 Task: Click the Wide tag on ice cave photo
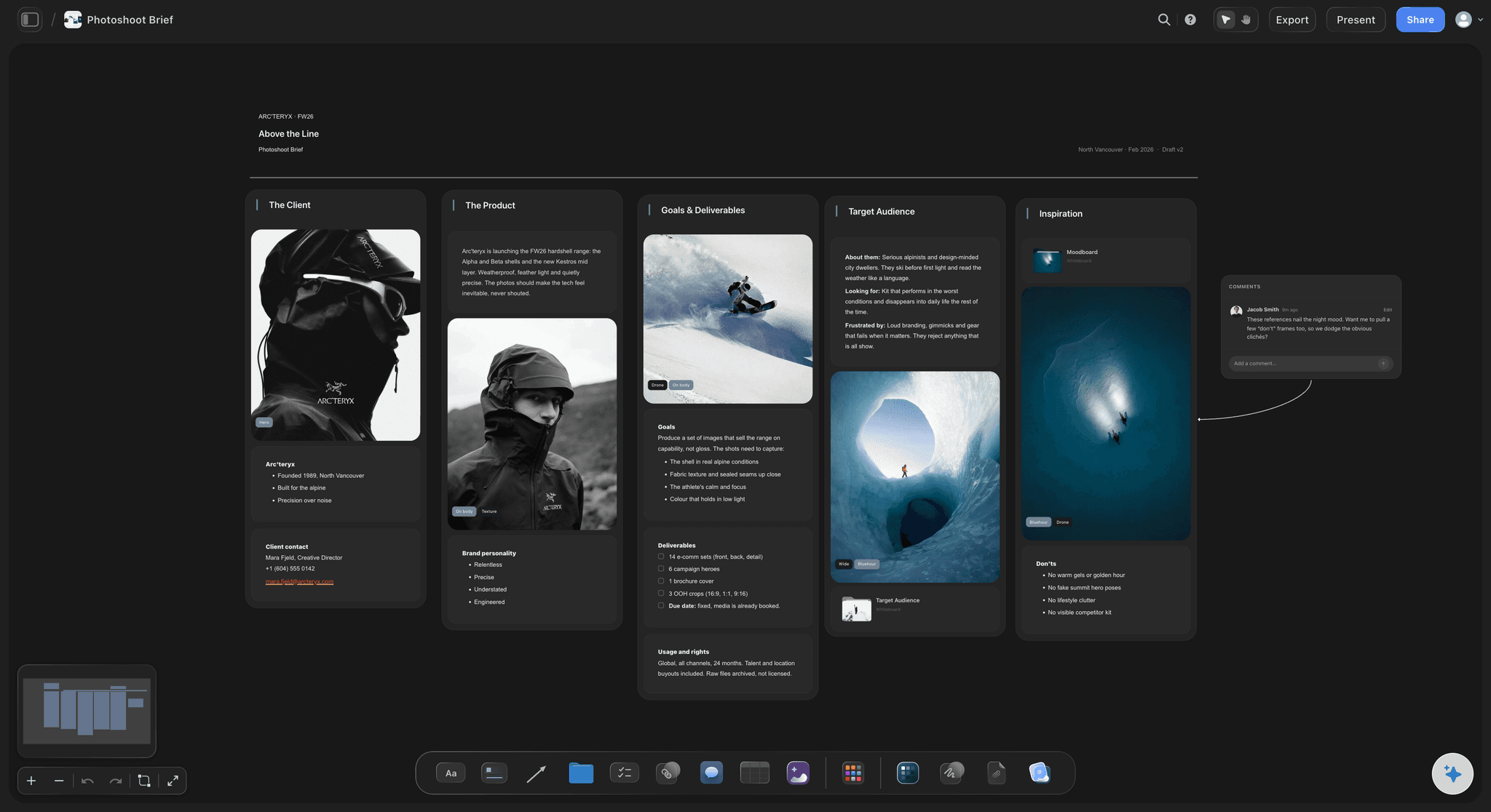pyautogui.click(x=844, y=564)
